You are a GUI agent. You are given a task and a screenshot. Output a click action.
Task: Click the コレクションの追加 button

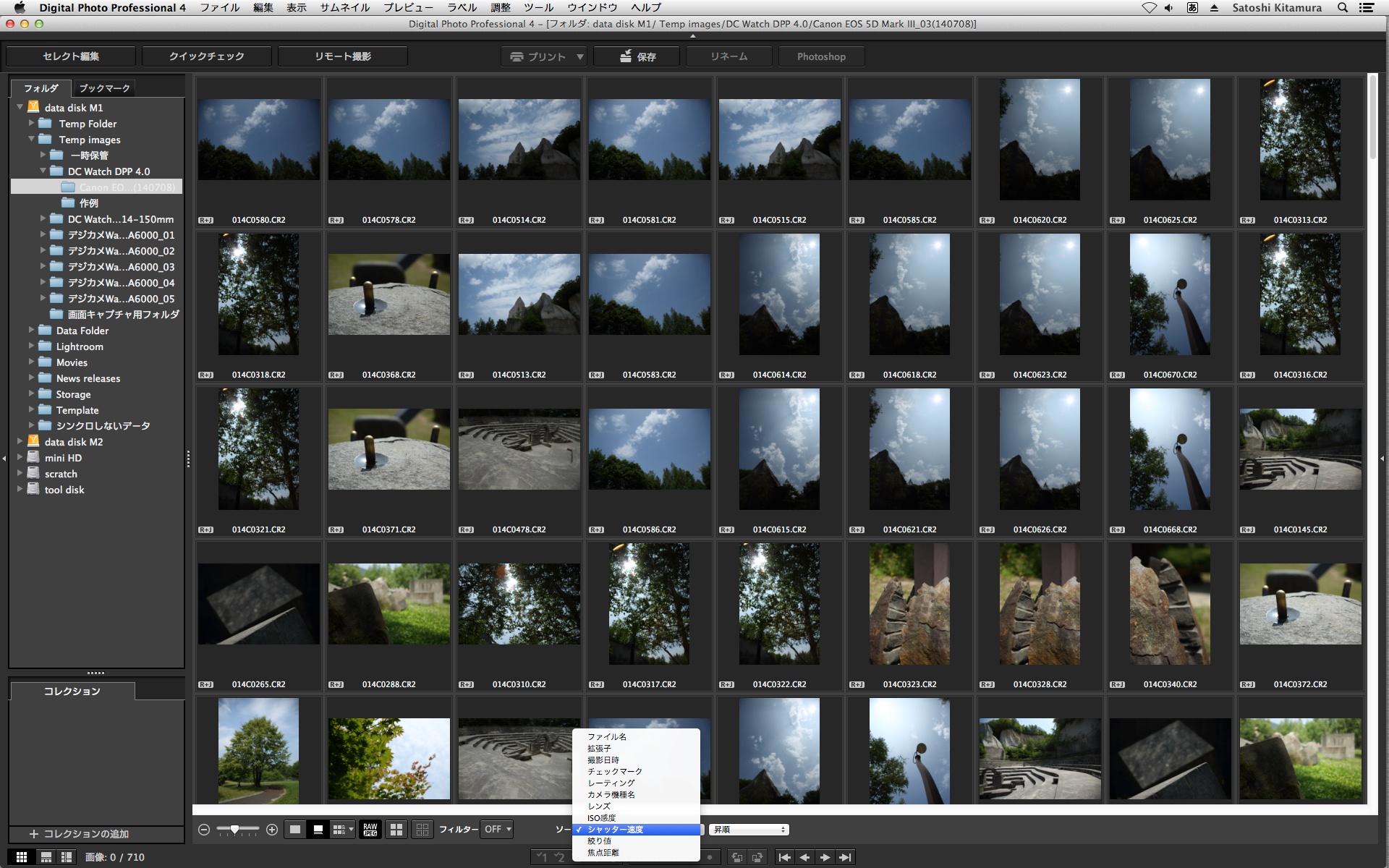click(x=80, y=834)
